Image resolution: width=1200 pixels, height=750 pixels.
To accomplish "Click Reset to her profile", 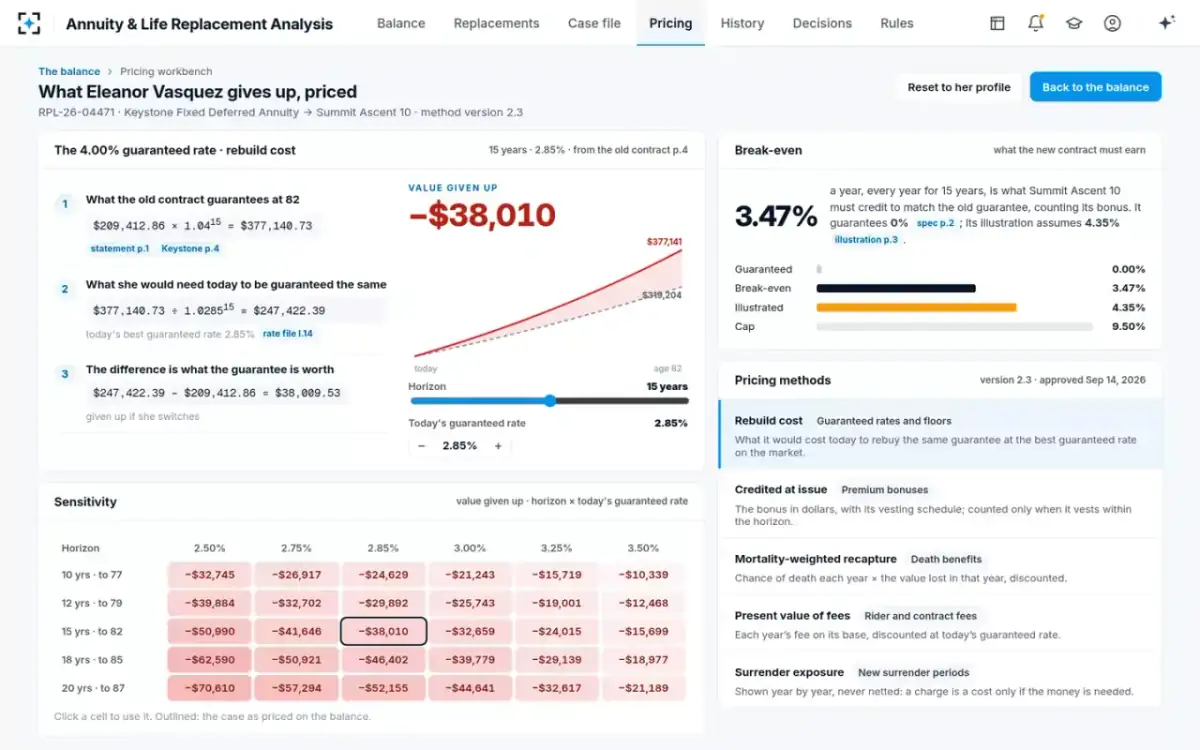I will [x=959, y=87].
